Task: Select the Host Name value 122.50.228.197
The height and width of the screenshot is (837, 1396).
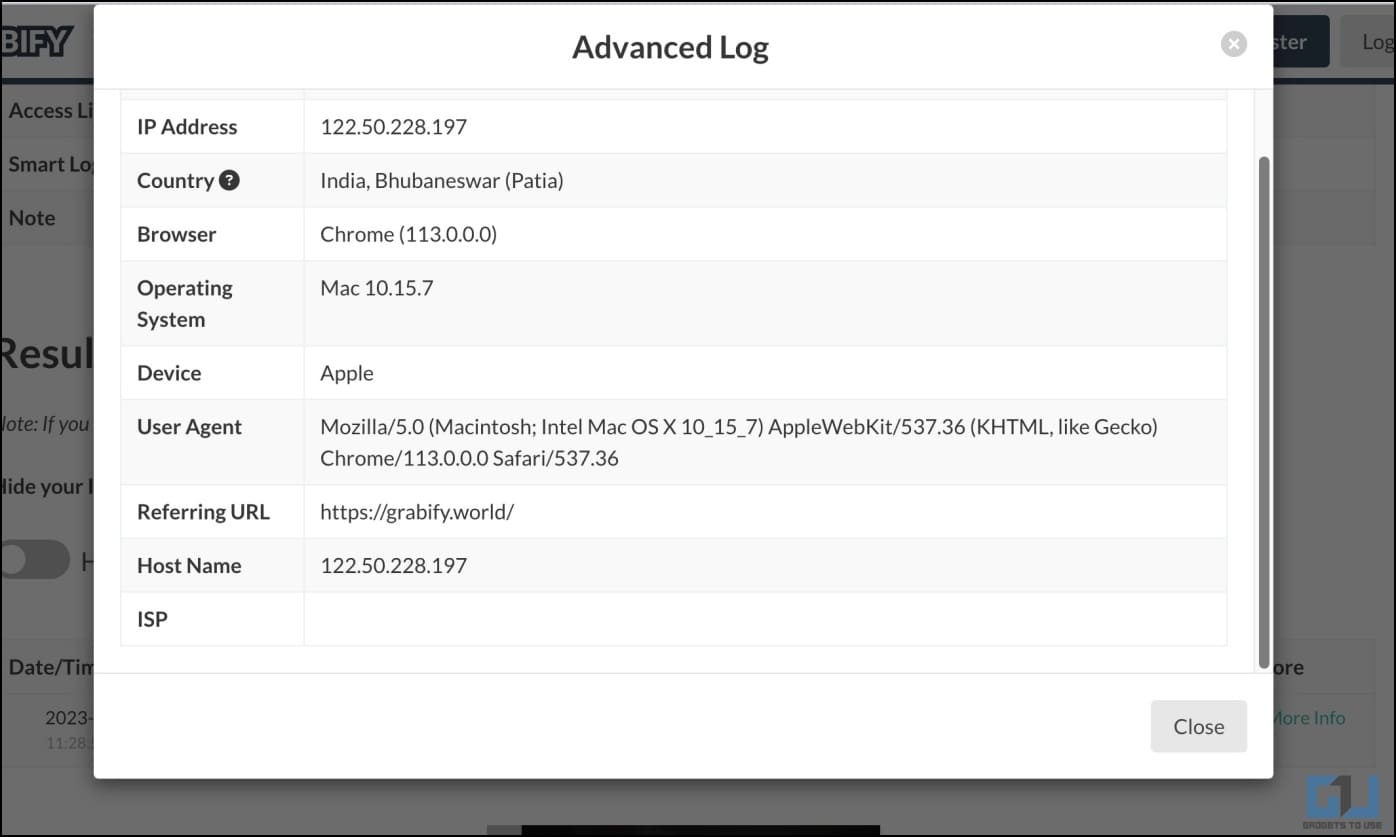Action: [393, 566]
